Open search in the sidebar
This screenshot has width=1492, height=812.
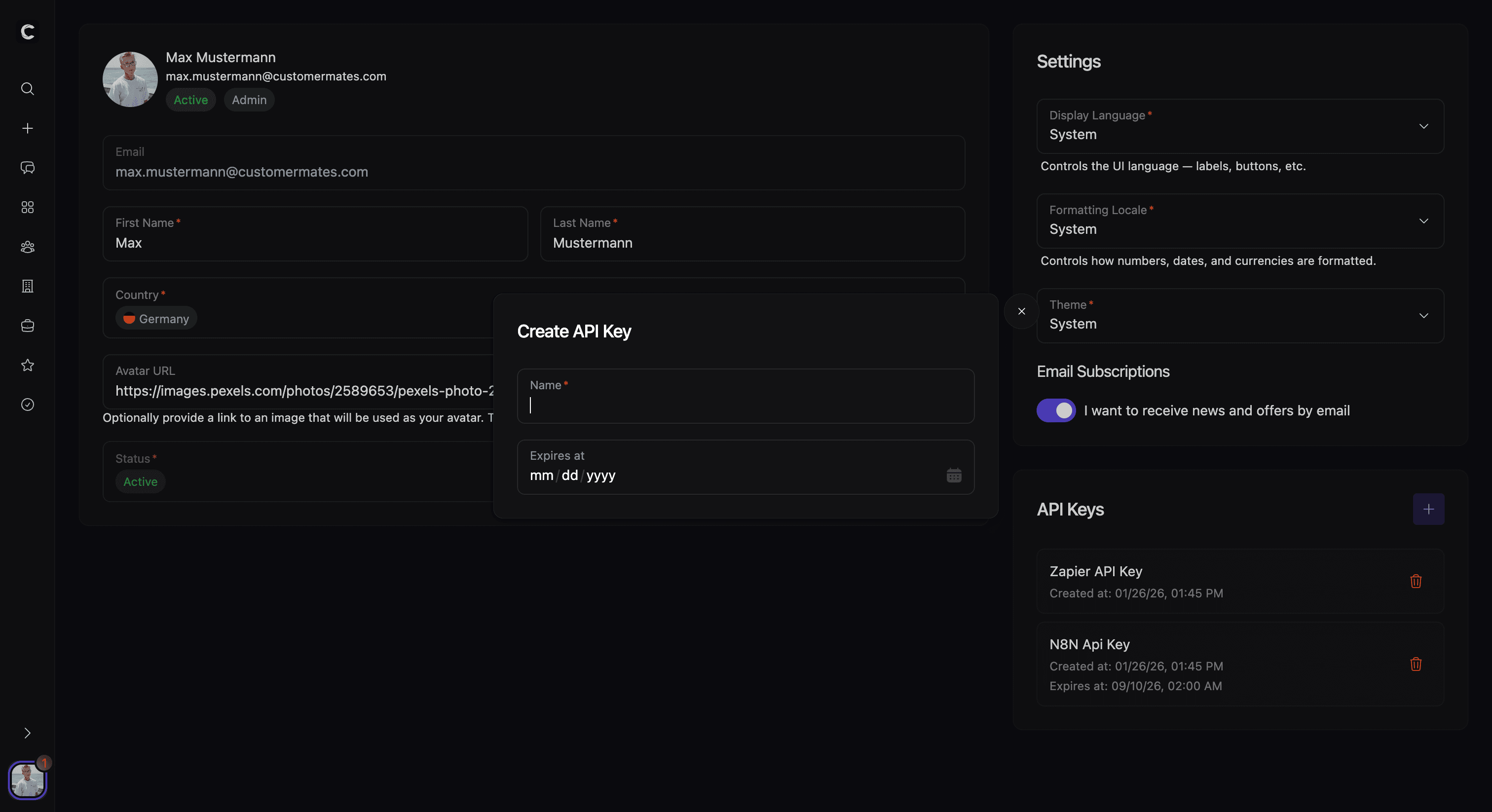click(x=27, y=89)
